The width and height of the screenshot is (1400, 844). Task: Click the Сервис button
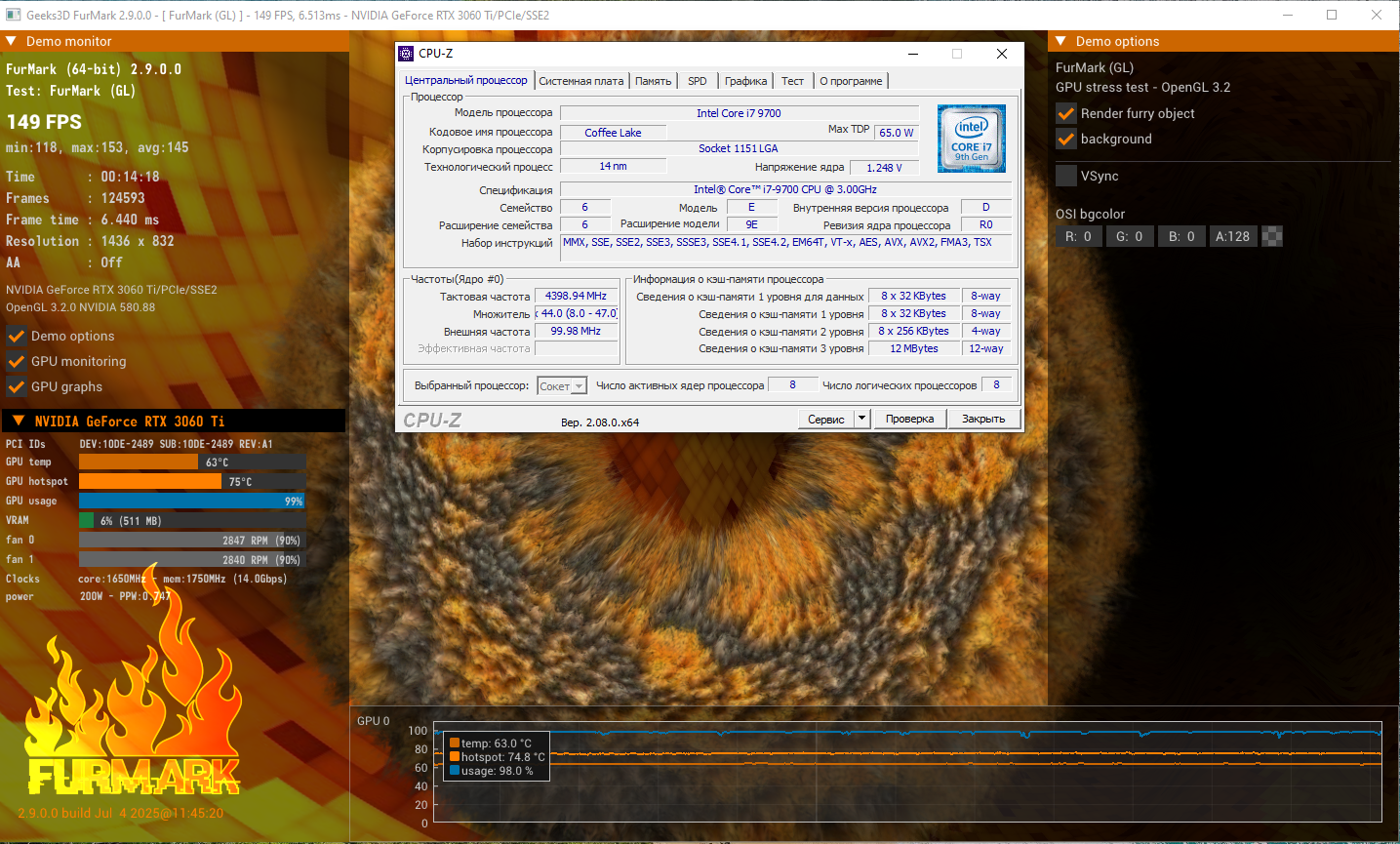coord(826,419)
